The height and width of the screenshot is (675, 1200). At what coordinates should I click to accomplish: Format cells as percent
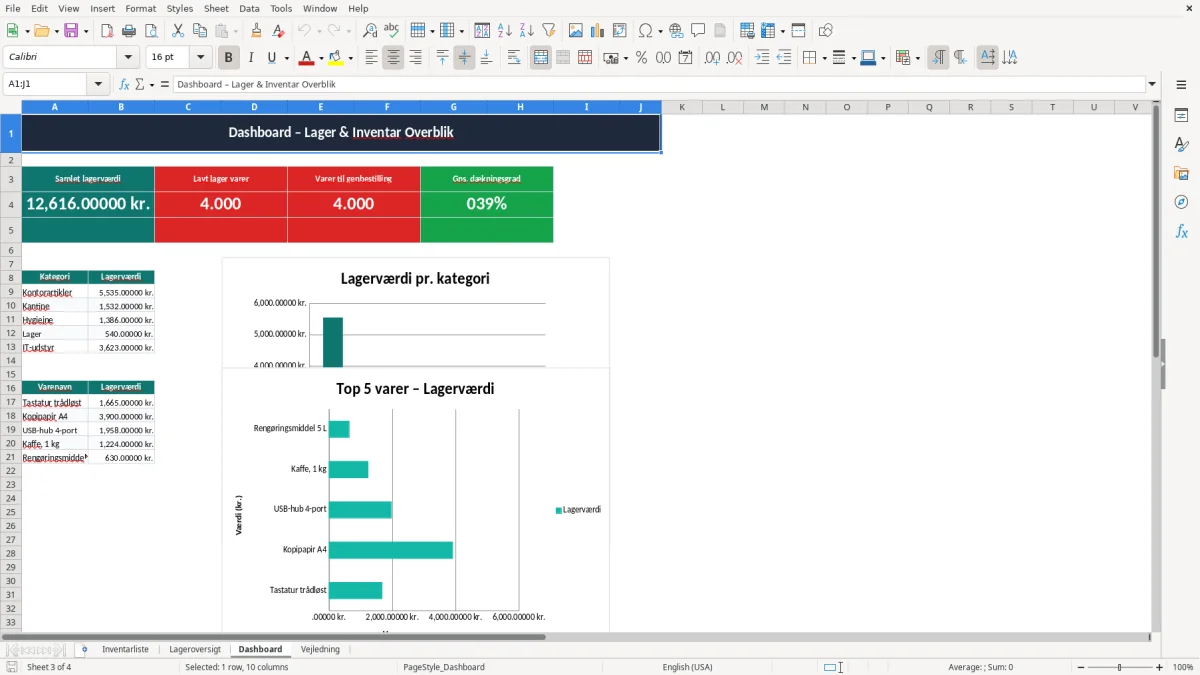tap(641, 58)
